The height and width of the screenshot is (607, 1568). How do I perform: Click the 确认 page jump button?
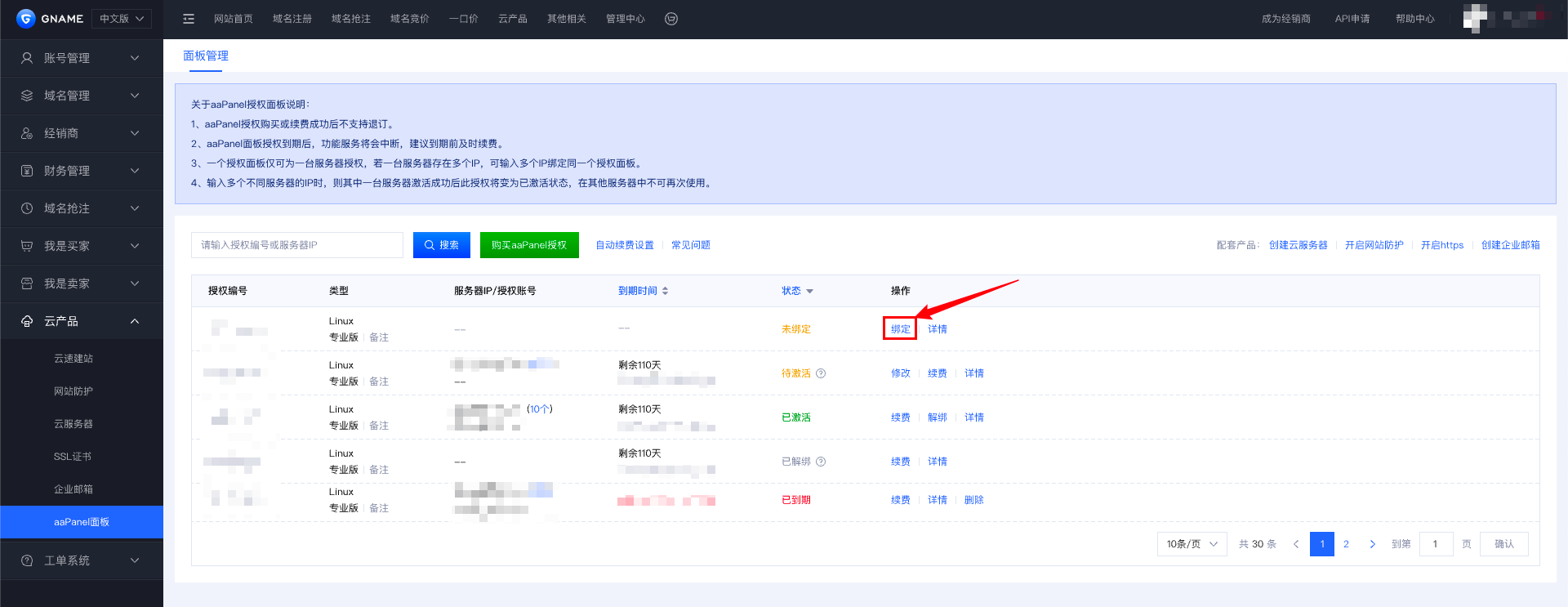(x=1504, y=544)
